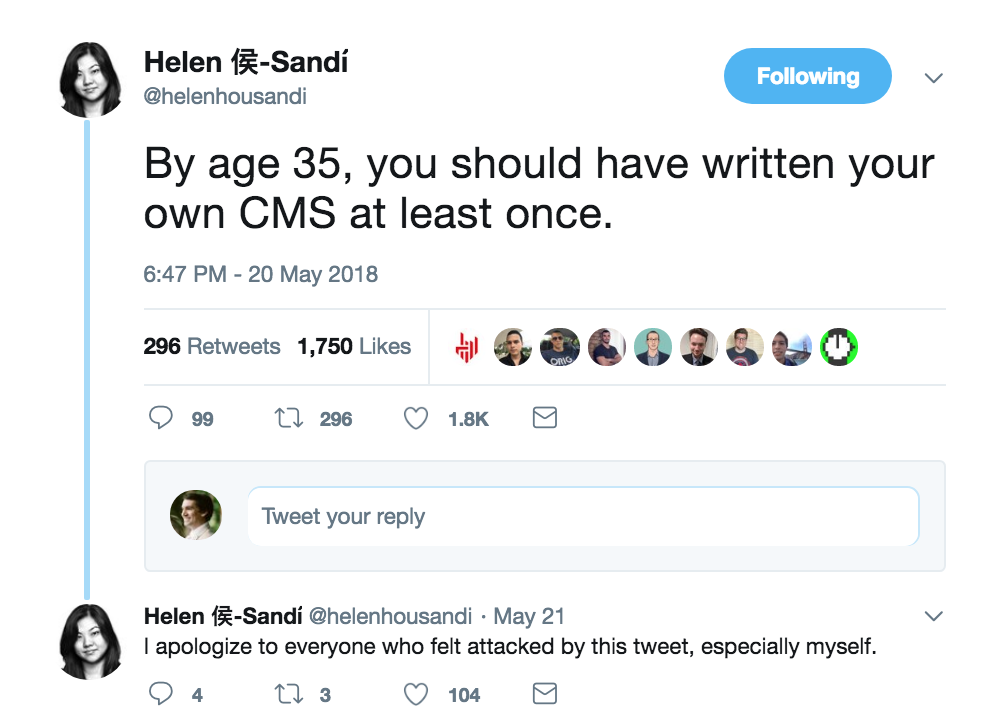Reply to the apology tweet
The width and height of the screenshot is (1004, 718).
coord(161,693)
